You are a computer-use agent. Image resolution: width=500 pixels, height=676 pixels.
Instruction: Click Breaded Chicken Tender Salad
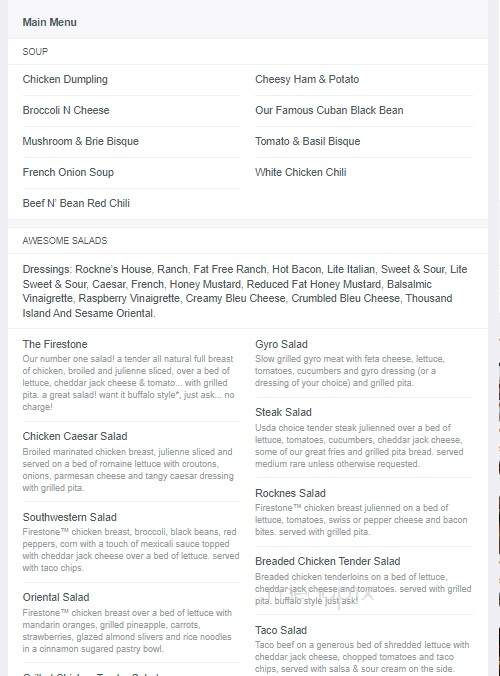[x=328, y=561]
